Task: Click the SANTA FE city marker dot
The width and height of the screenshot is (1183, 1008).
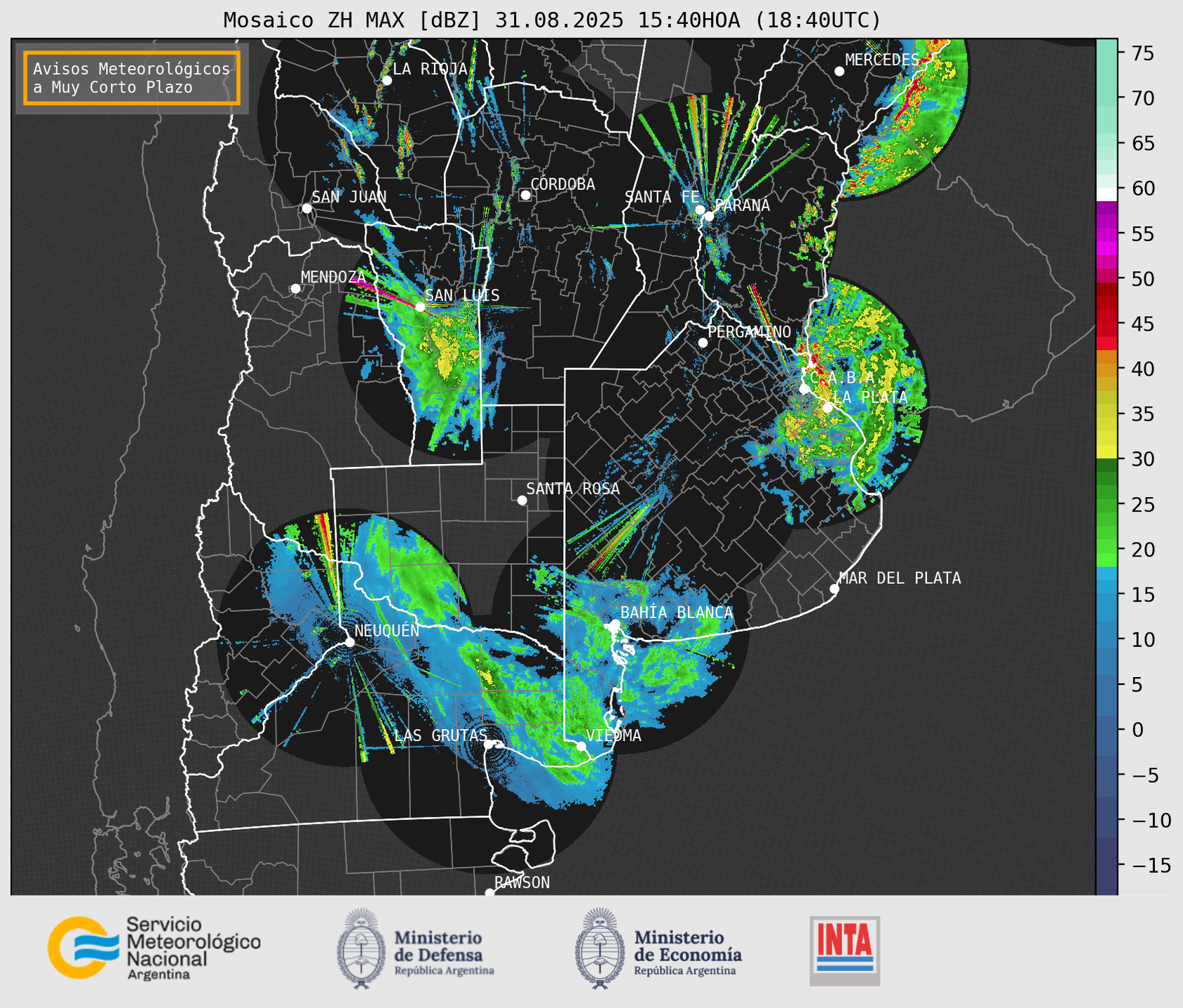Action: point(700,210)
